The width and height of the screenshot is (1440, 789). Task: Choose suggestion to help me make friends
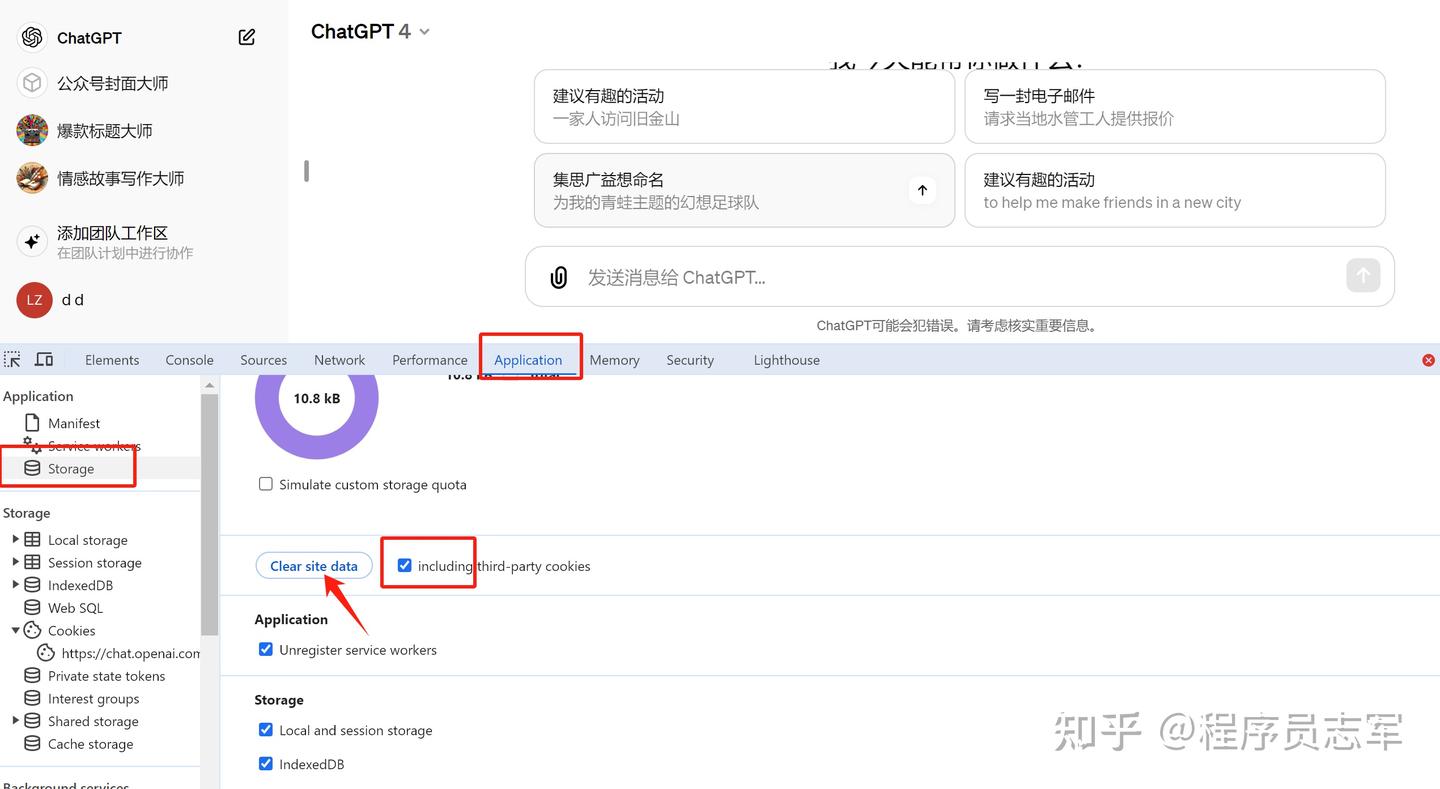[x=1175, y=190]
